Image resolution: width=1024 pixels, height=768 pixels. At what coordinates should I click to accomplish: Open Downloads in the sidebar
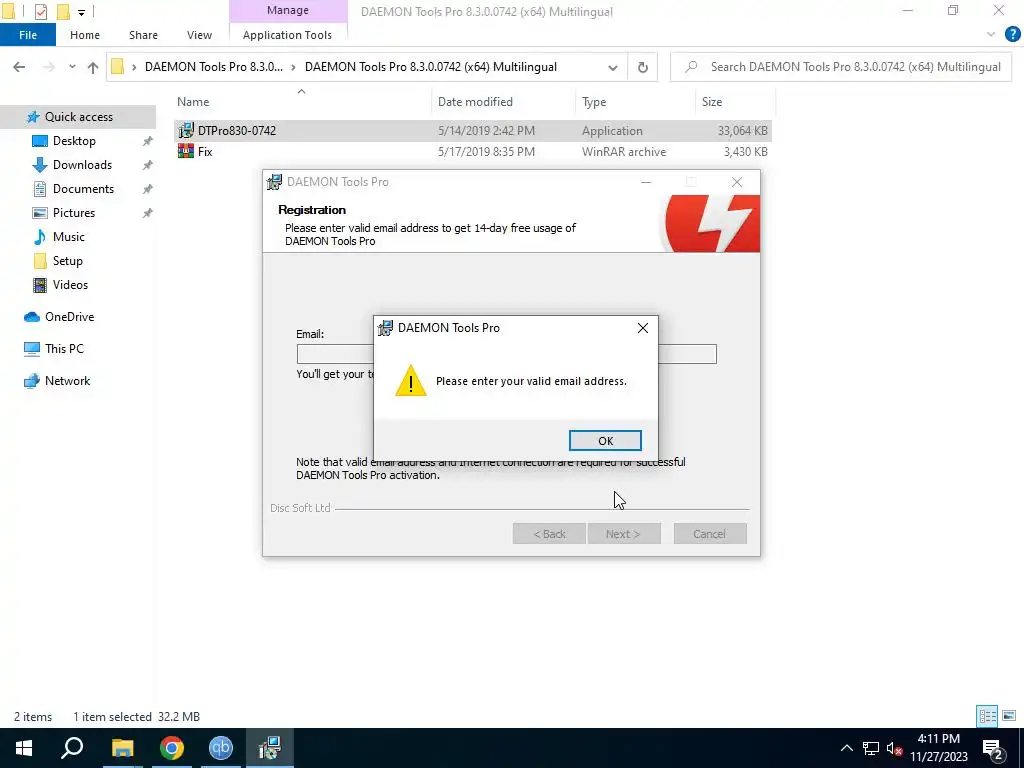pyautogui.click(x=82, y=165)
